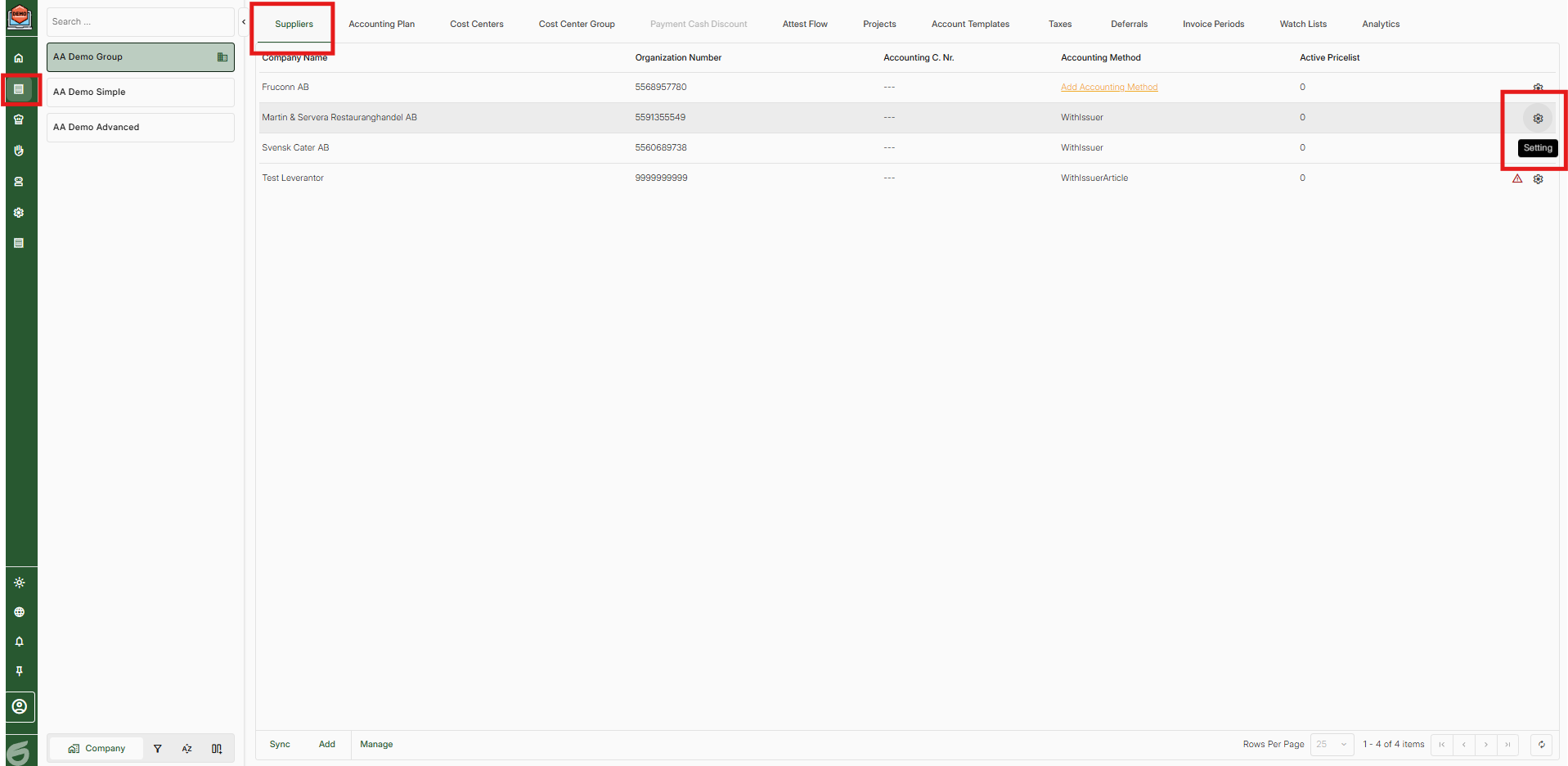Open the Watch Lists tab

click(1303, 25)
